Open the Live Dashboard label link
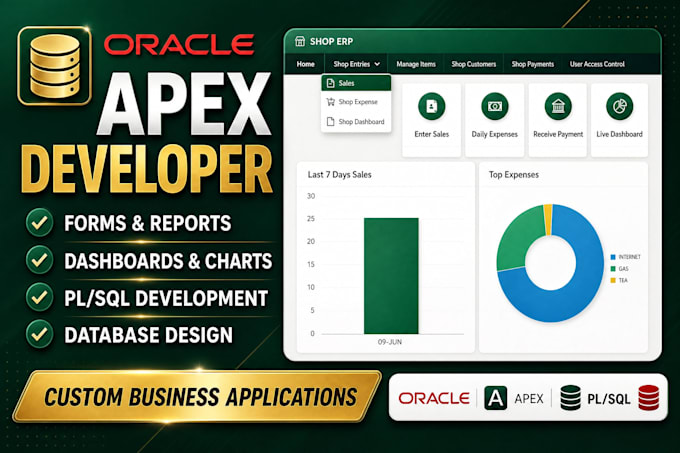 [619, 134]
